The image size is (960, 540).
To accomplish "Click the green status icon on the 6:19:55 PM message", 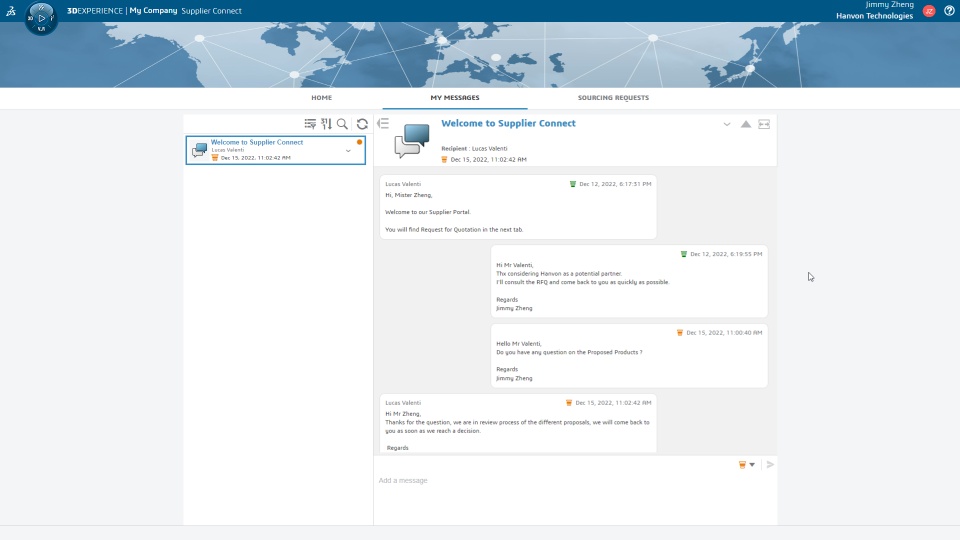I will (x=684, y=254).
